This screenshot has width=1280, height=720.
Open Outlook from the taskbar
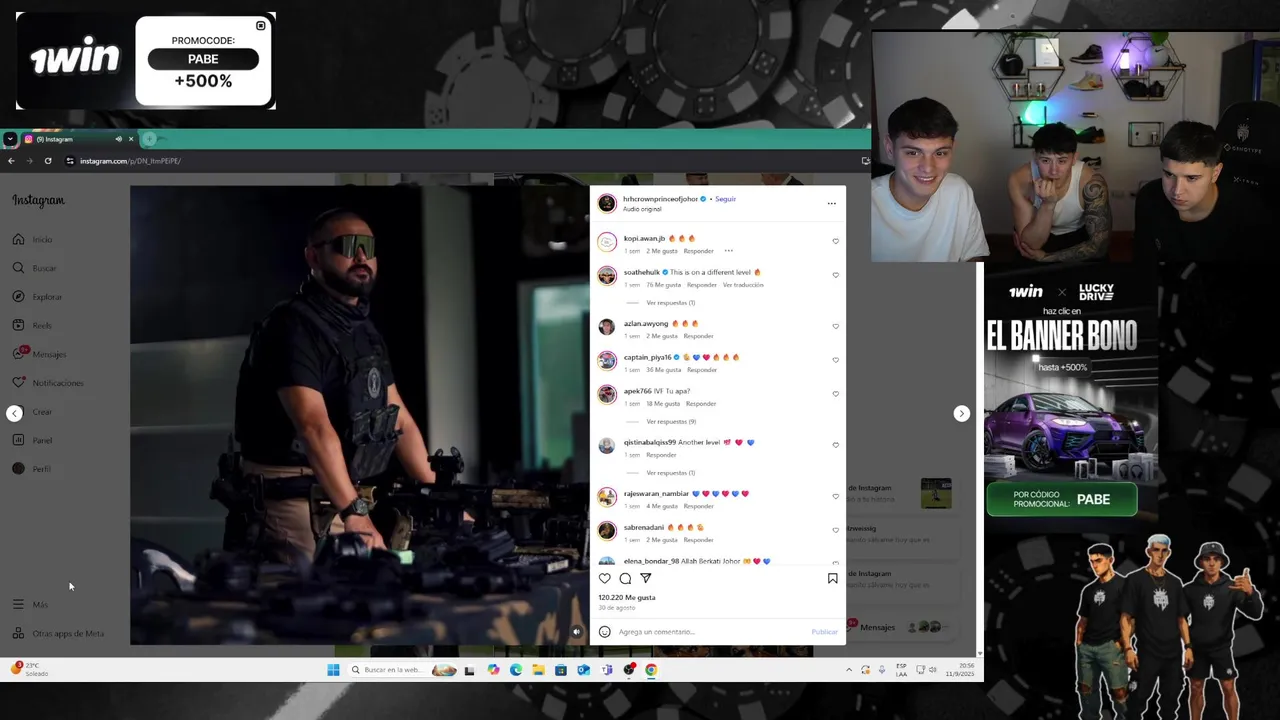583,670
